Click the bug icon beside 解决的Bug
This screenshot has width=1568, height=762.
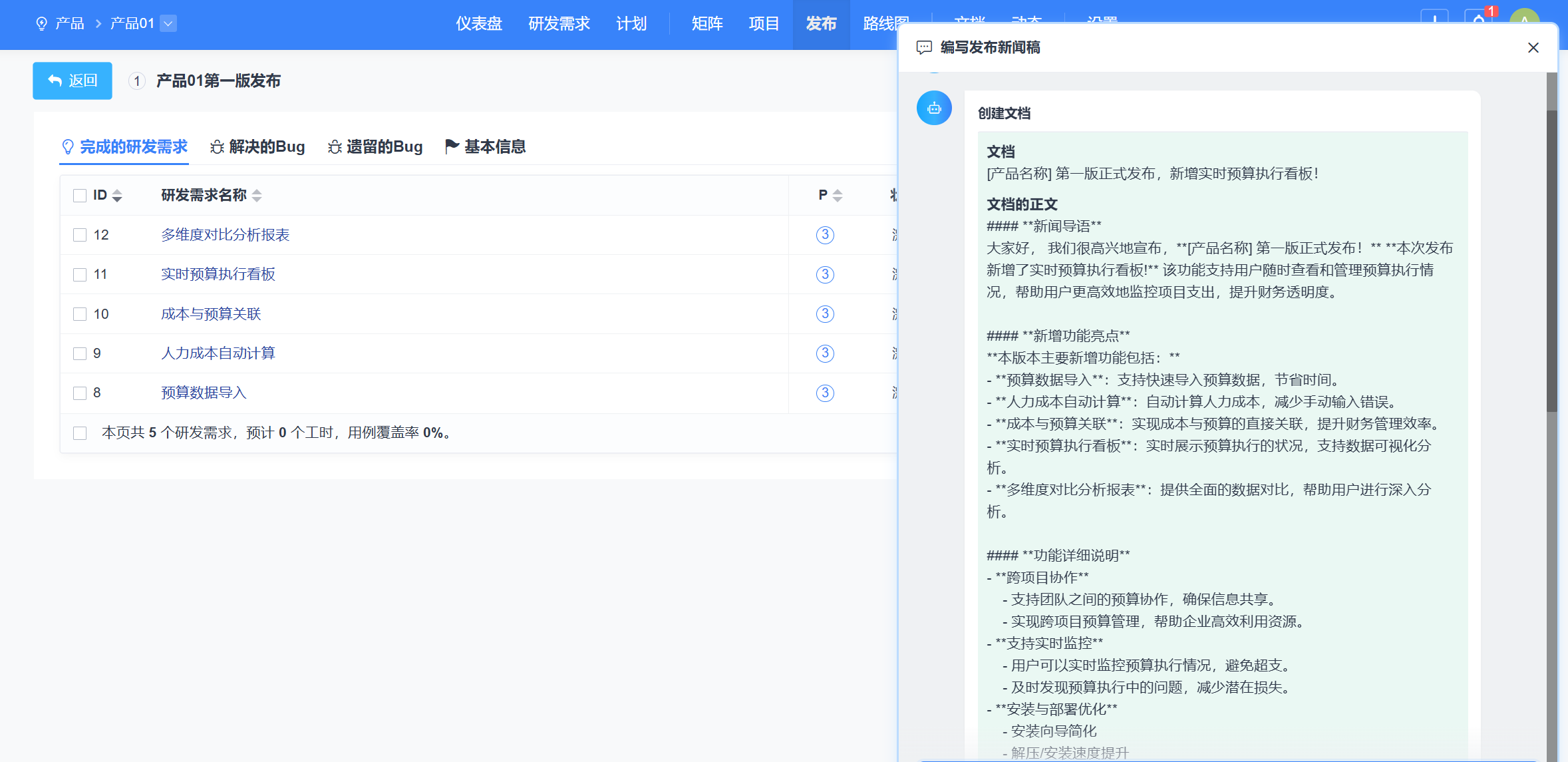pyautogui.click(x=217, y=147)
